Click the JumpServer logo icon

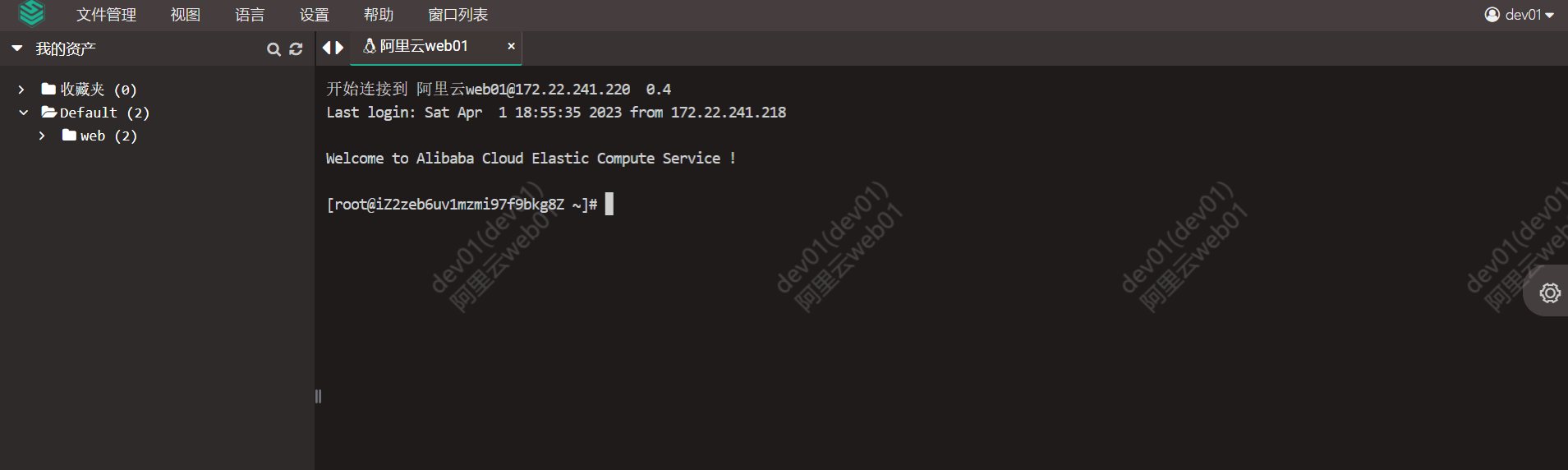pyautogui.click(x=31, y=13)
